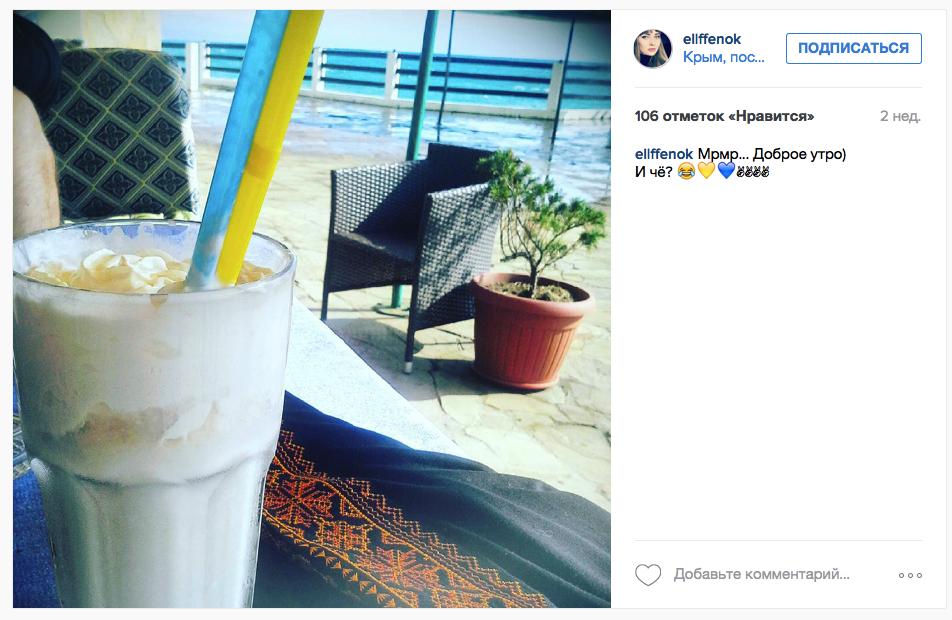The width and height of the screenshot is (952, 620).
Task: View the 106 отметок «Нравится» likes list
Action: (x=724, y=116)
